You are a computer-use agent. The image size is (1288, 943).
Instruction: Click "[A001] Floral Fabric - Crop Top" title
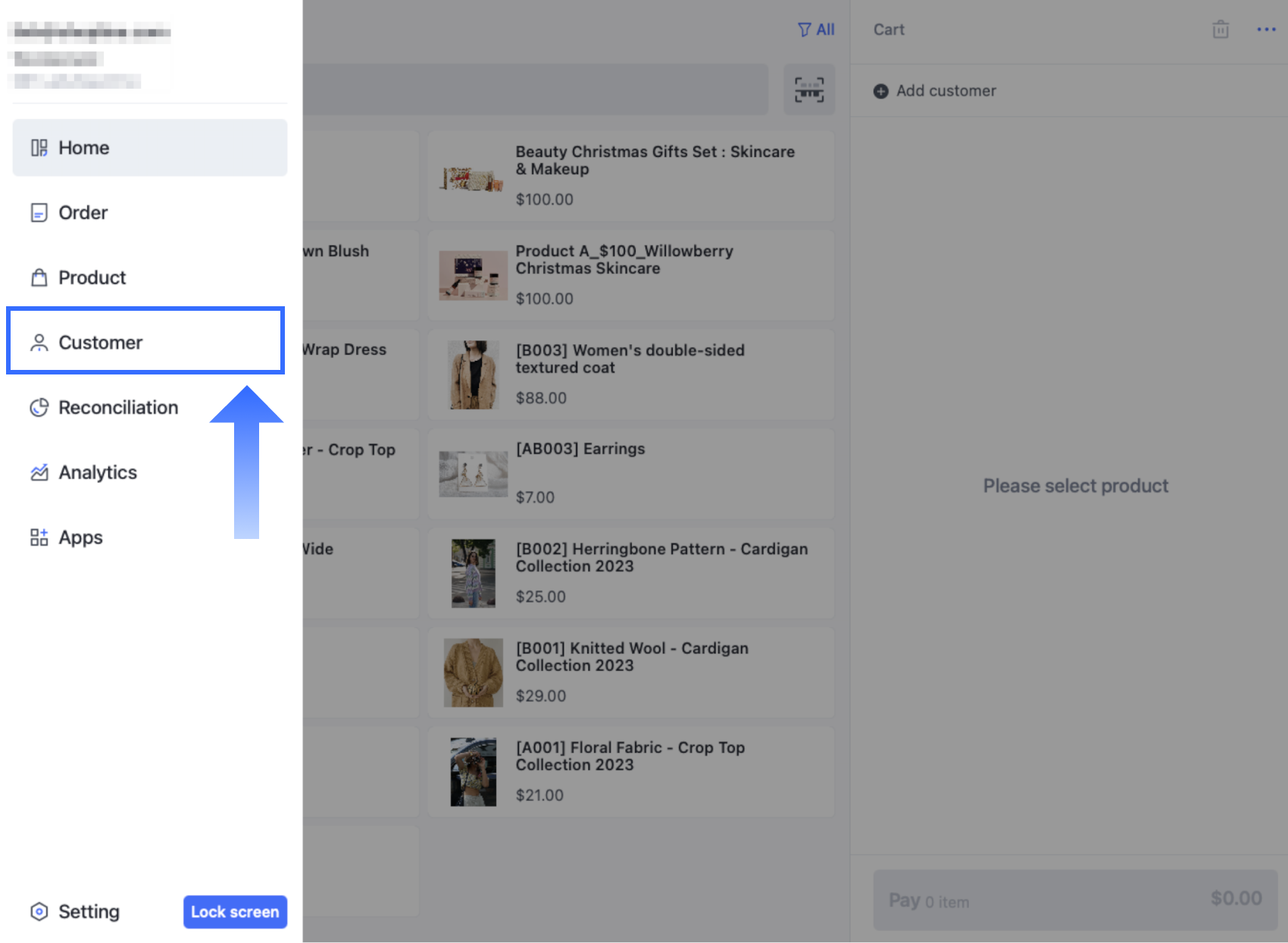click(x=630, y=756)
